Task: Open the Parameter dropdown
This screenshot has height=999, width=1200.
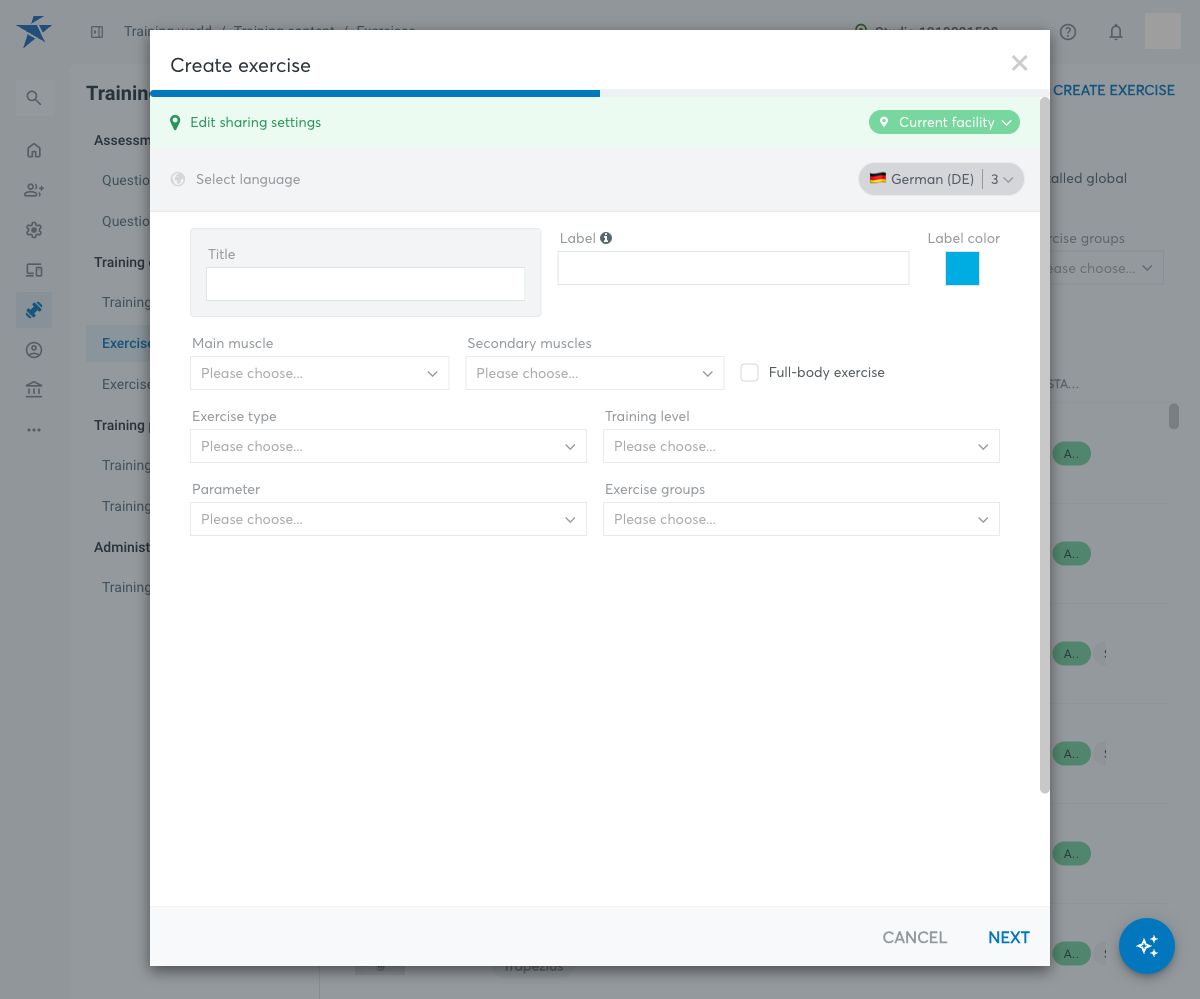Action: pyautogui.click(x=388, y=519)
